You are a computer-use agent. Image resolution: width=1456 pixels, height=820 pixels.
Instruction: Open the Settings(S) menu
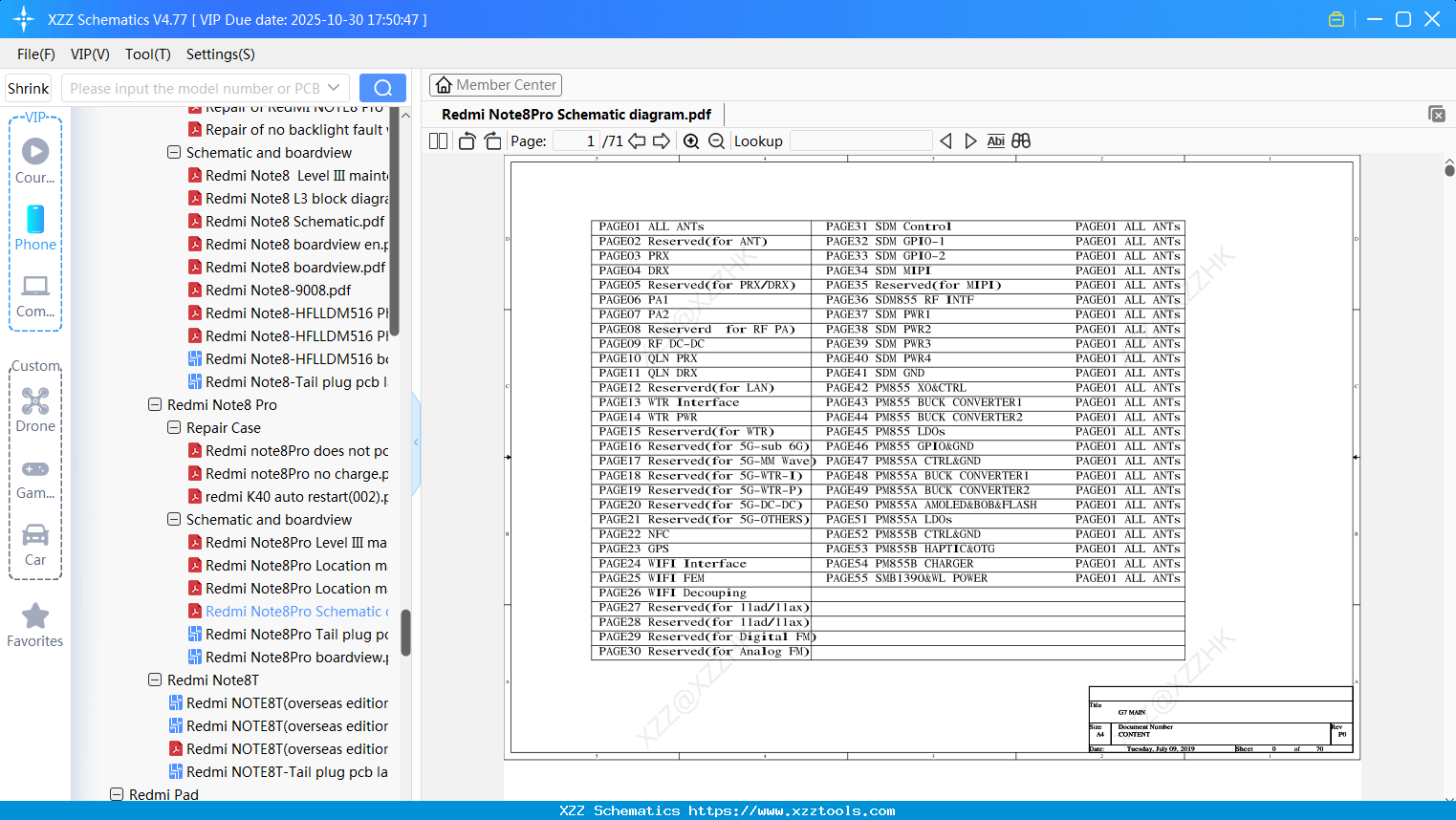(x=220, y=54)
